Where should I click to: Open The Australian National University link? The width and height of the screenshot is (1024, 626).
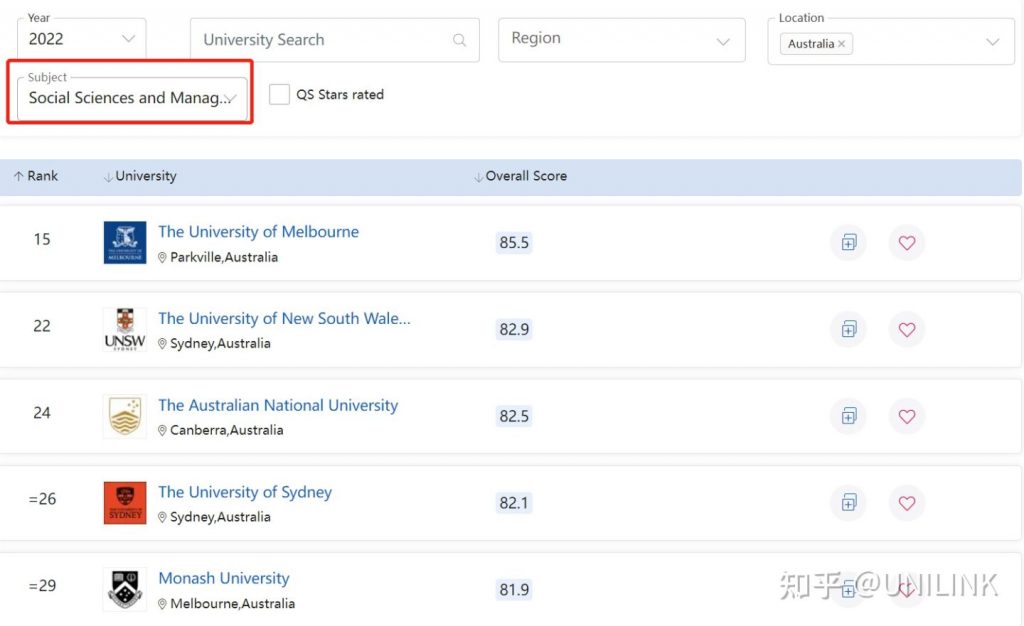(278, 405)
